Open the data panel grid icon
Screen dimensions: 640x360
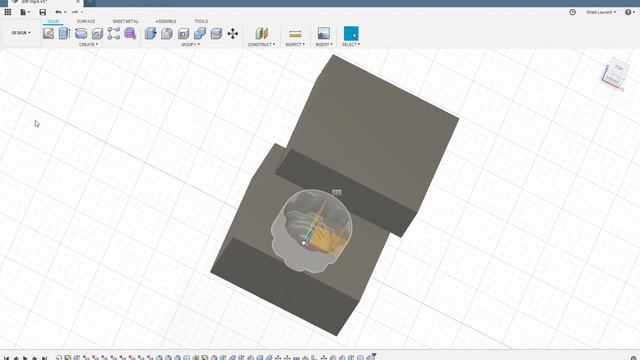click(8, 12)
